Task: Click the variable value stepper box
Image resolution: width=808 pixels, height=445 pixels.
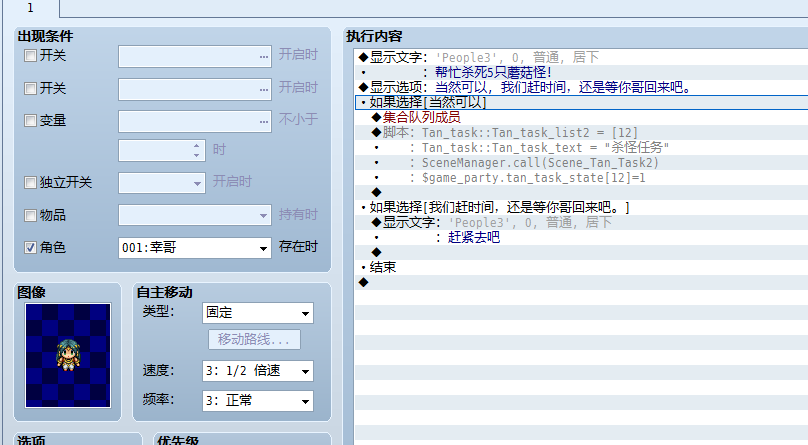Action: pyautogui.click(x=162, y=150)
